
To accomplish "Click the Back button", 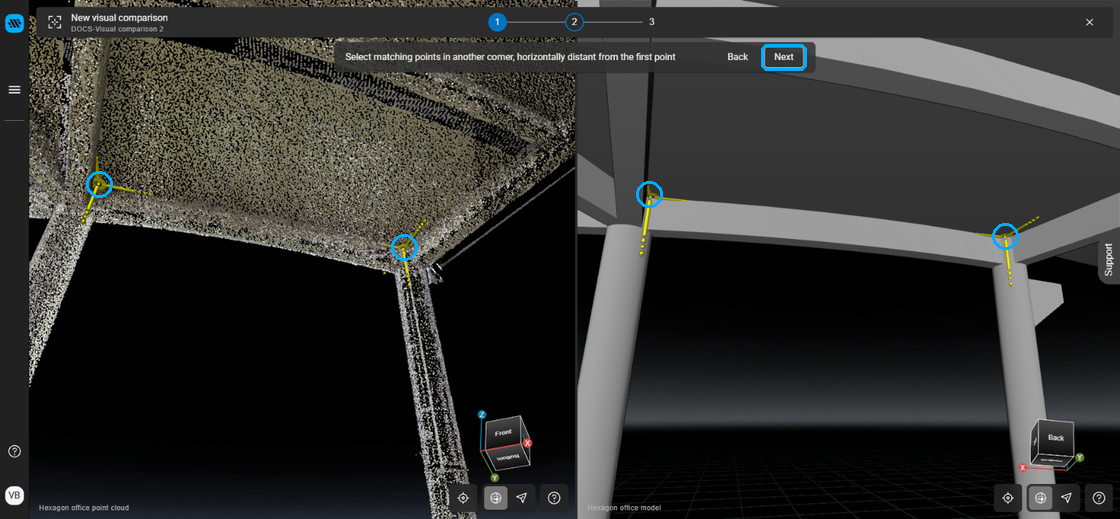I will [x=738, y=57].
